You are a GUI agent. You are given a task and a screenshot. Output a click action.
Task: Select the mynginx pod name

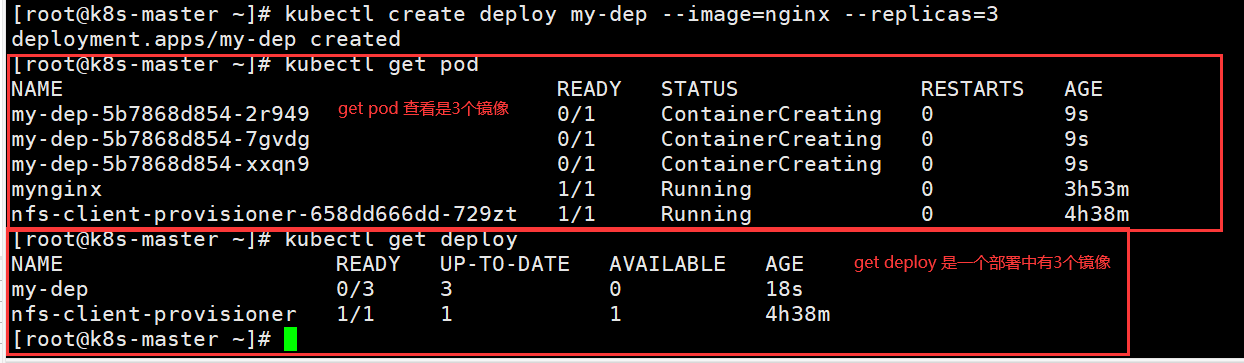(56, 189)
